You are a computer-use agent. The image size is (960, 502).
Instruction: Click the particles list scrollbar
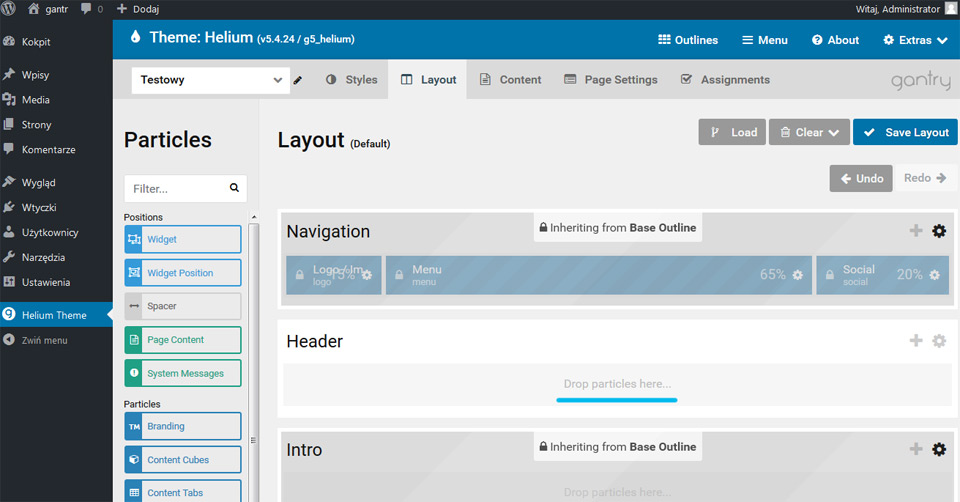click(x=253, y=361)
